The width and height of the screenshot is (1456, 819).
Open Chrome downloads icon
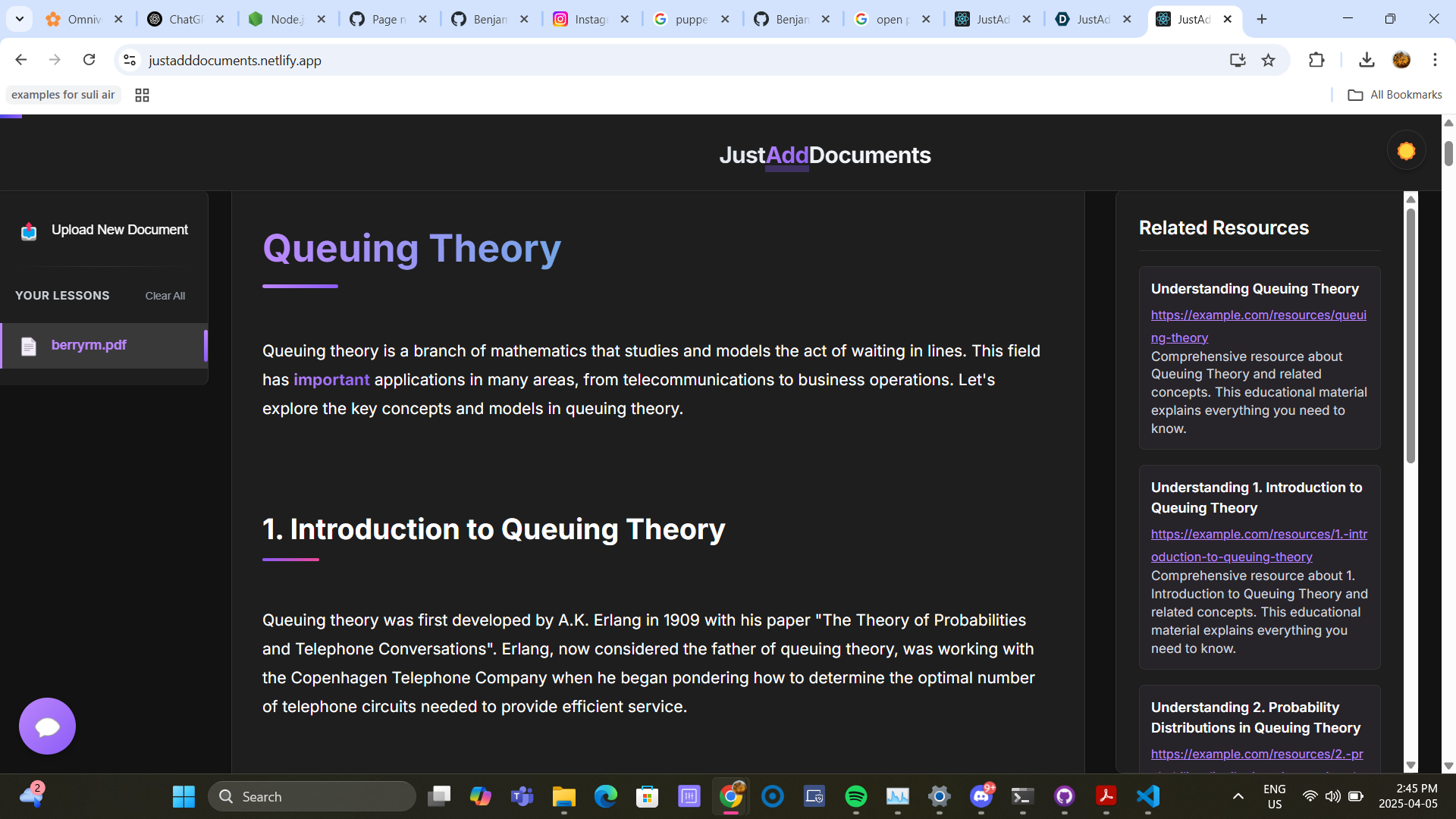click(1367, 60)
